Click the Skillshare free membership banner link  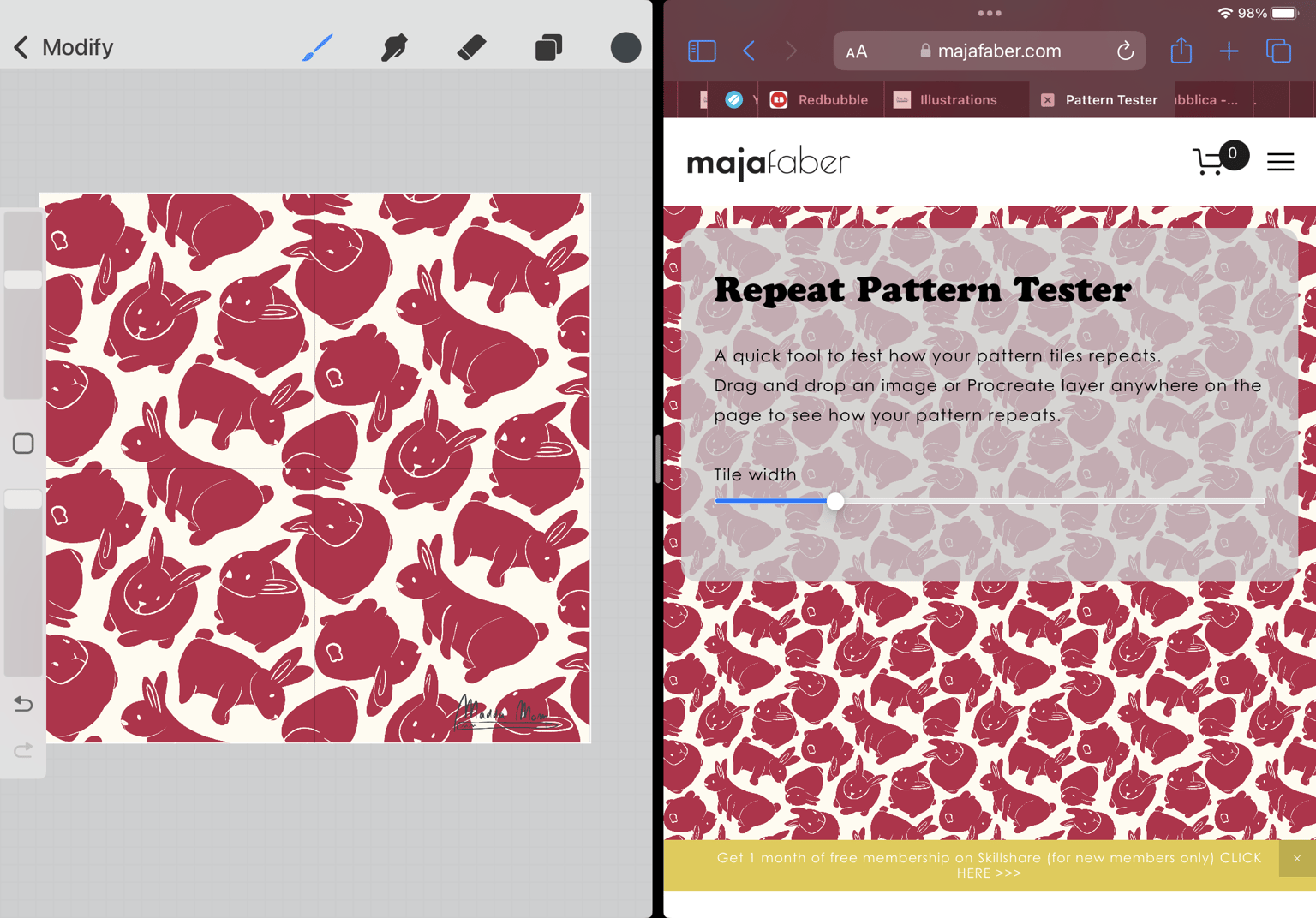[x=989, y=865]
